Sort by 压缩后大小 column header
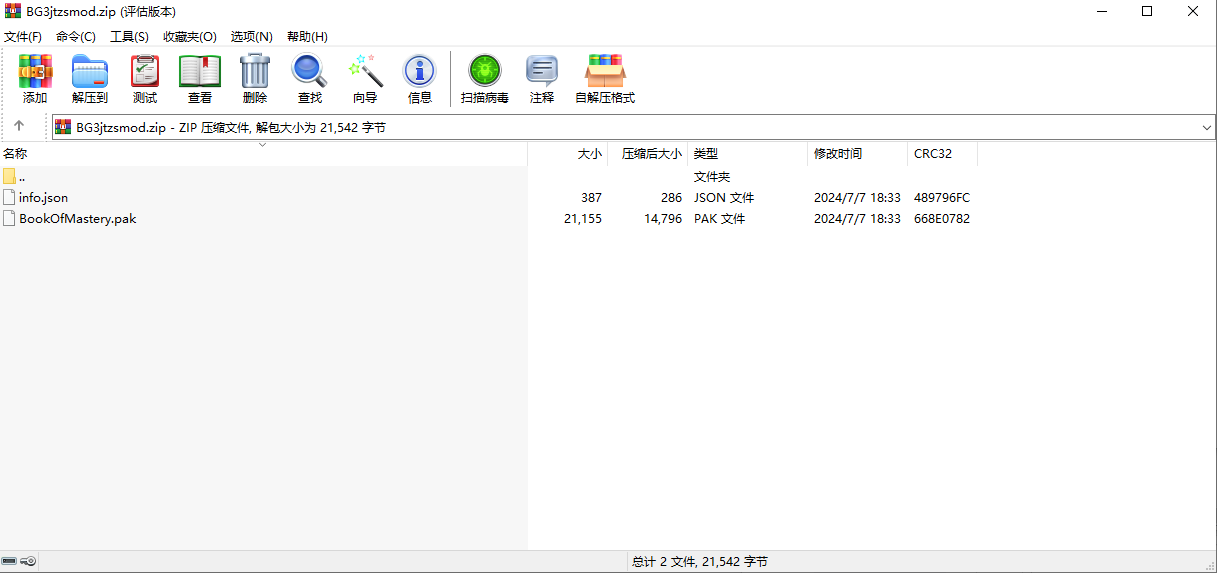 (x=647, y=154)
